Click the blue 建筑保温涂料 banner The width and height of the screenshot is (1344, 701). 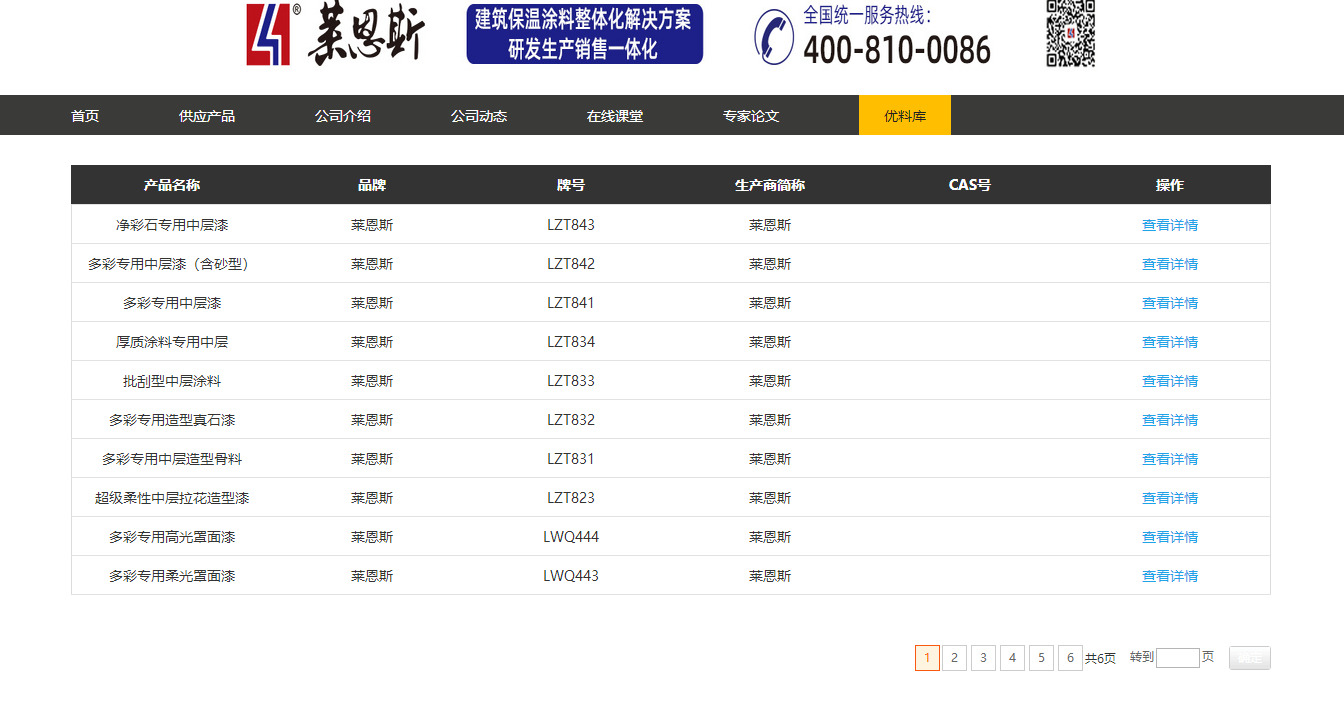pyautogui.click(x=585, y=34)
